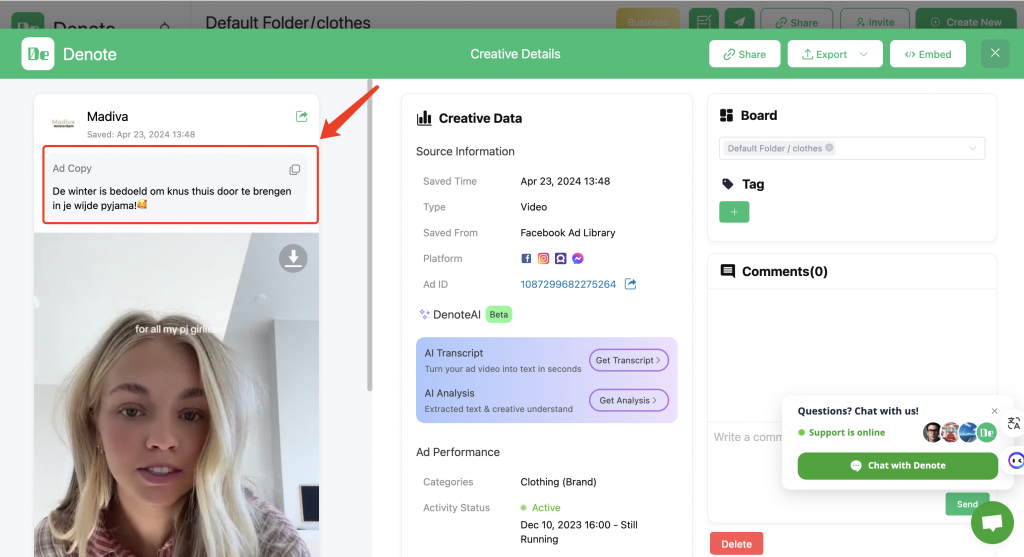Click the Audience Network platform icon
The image size is (1024, 557).
(x=560, y=259)
